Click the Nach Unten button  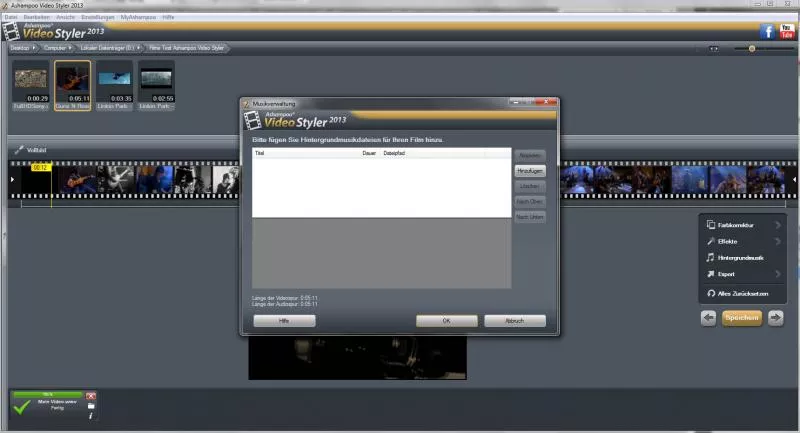coord(530,217)
